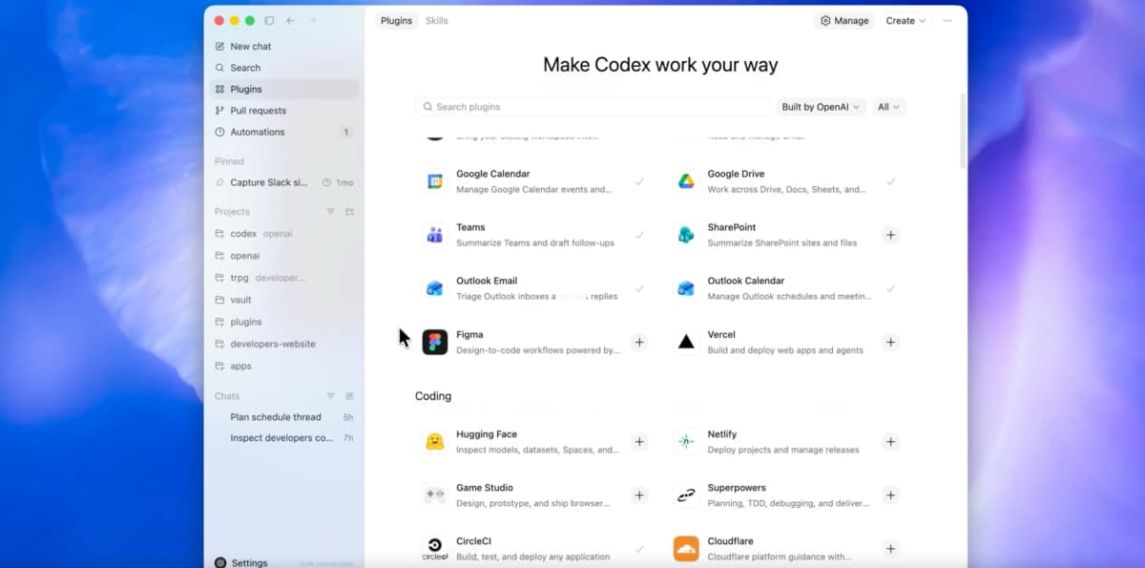
Task: Start a New chat
Action: pos(250,47)
